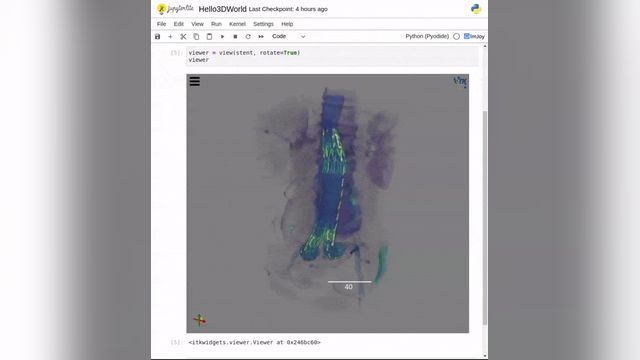Screen dimensions: 640x360
Task: Click the Python (Pyodide) kernel name
Action: [x=427, y=36]
